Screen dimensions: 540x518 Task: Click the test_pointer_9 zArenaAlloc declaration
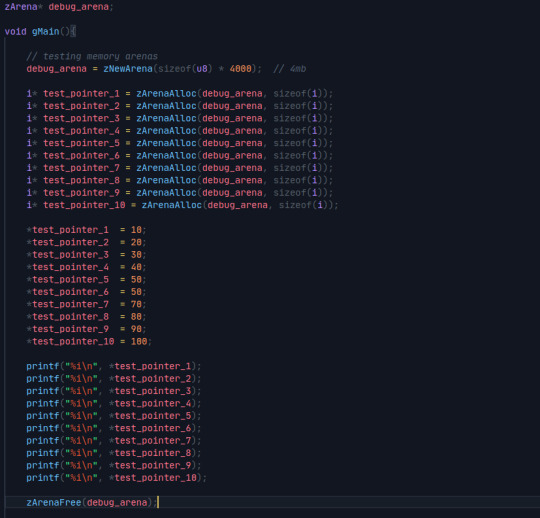click(180, 193)
